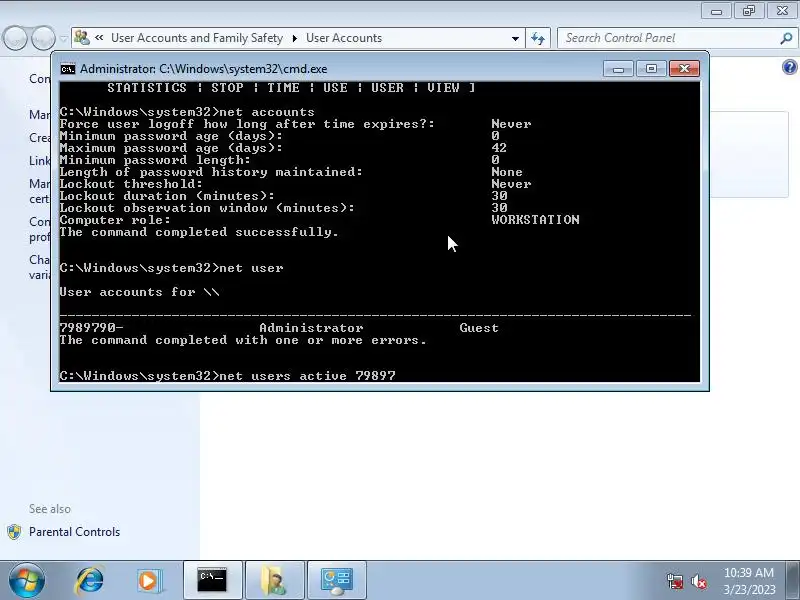Click the User Accounts breadcrumb
The height and width of the screenshot is (600, 800).
pyautogui.click(x=344, y=38)
